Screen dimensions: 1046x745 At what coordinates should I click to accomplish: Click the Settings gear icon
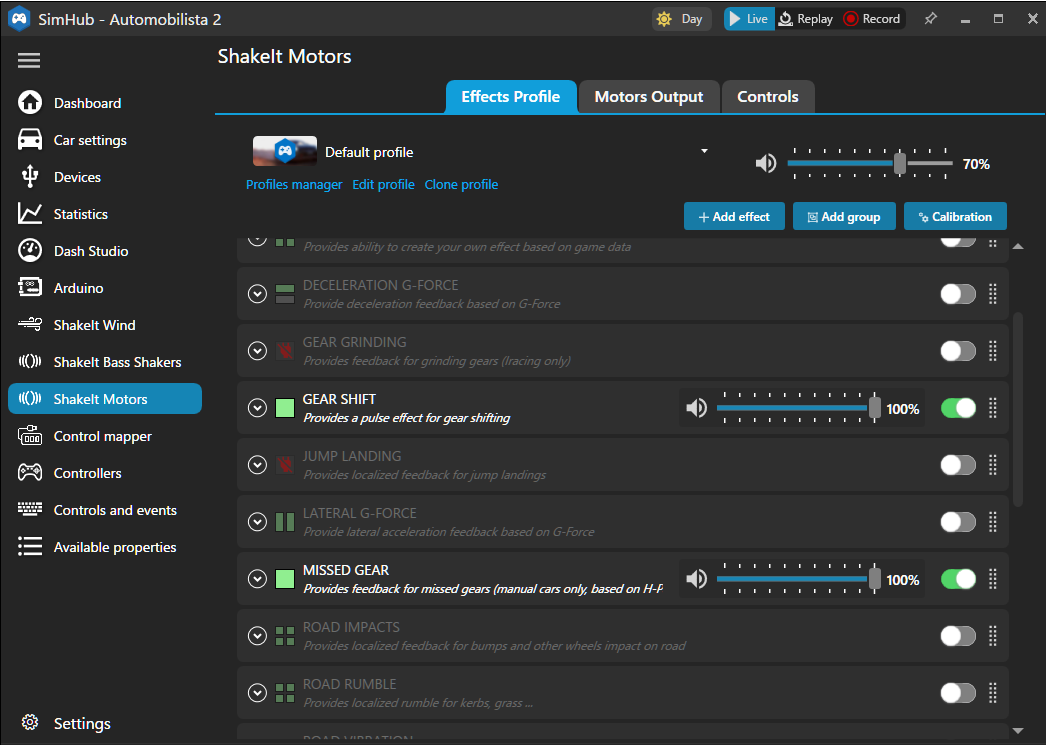29,722
